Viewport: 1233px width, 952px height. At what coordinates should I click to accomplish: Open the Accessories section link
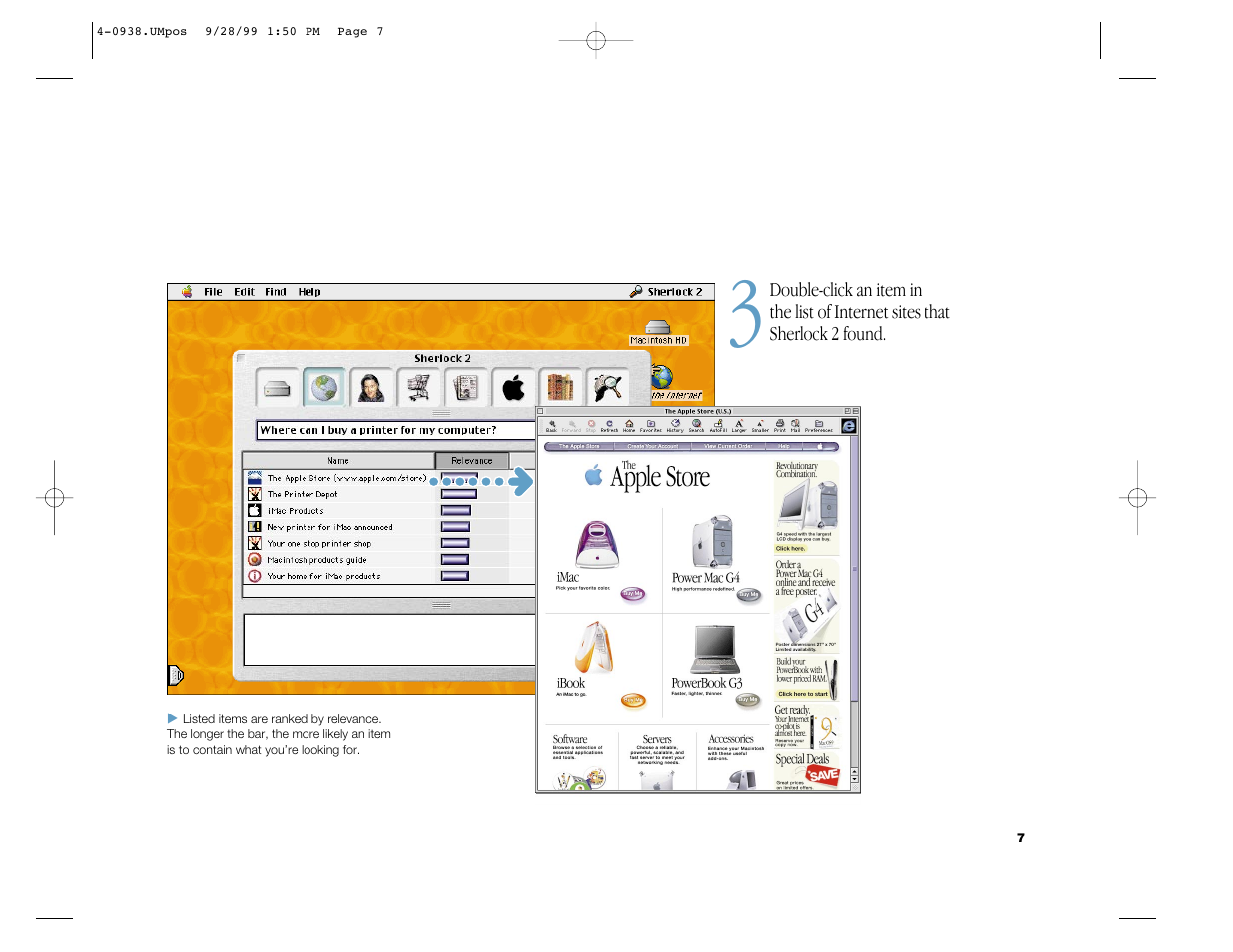[731, 740]
